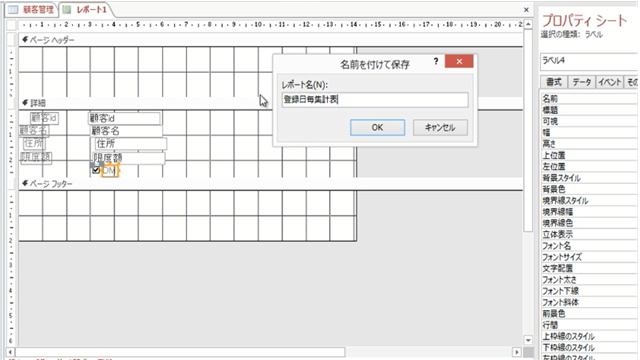Click the report selector box at ruler corner
640x360 pixels.
[11, 25]
